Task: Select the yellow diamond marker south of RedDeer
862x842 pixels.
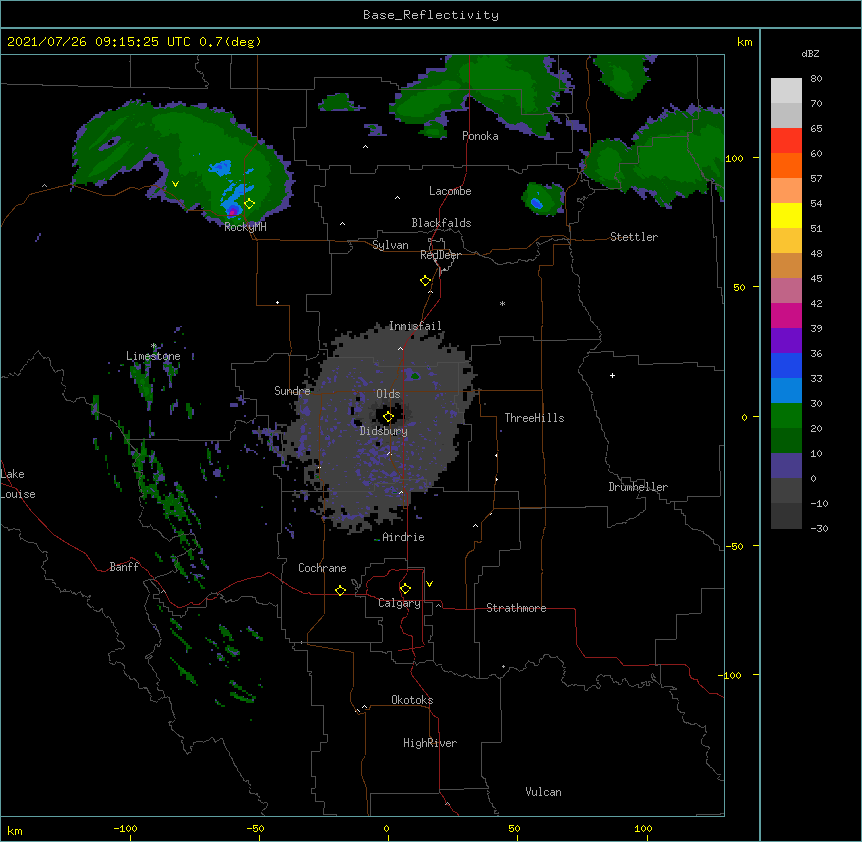Action: pyautogui.click(x=426, y=281)
